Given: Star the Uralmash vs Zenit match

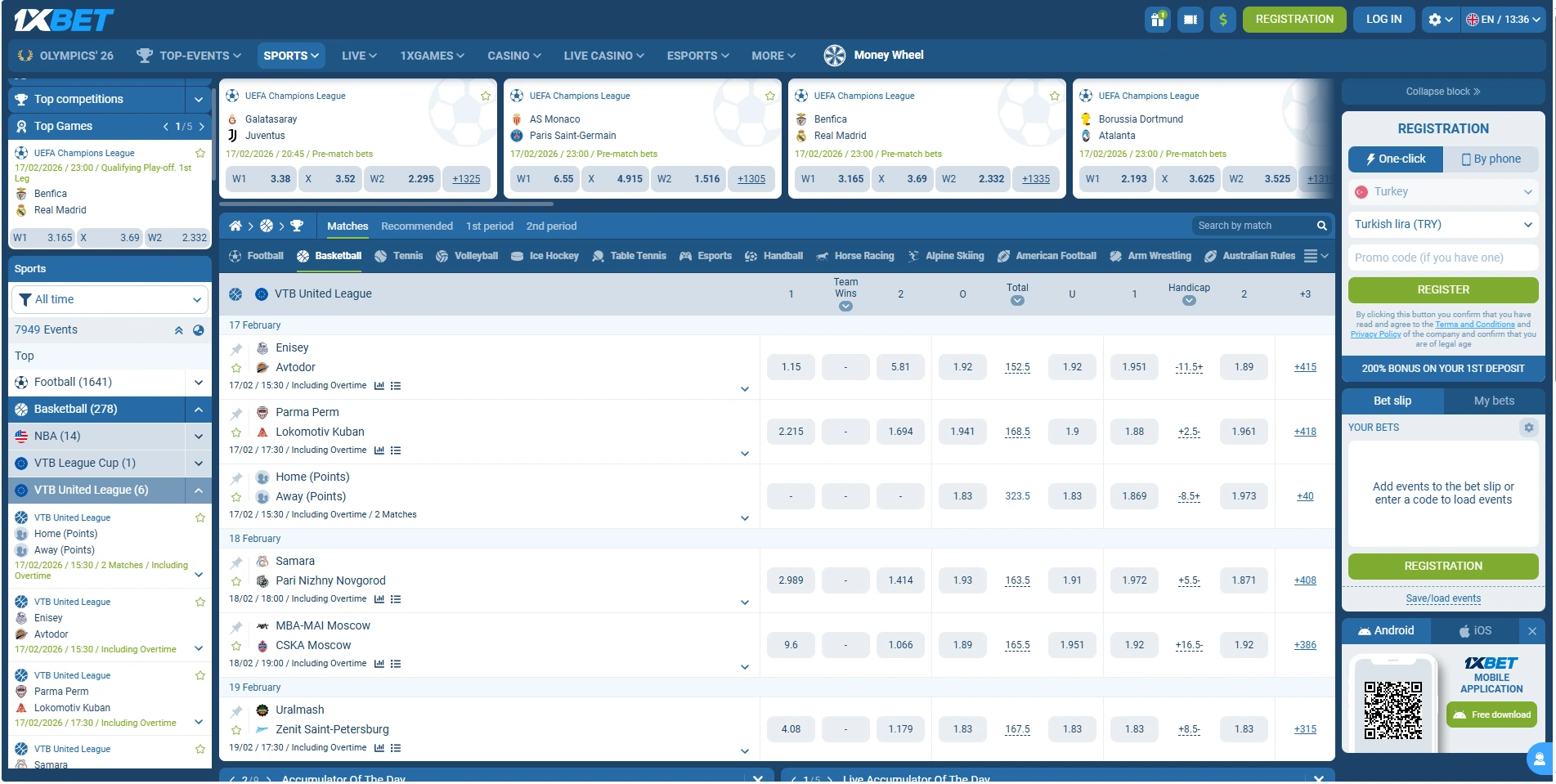Looking at the screenshot, I should coord(236,730).
